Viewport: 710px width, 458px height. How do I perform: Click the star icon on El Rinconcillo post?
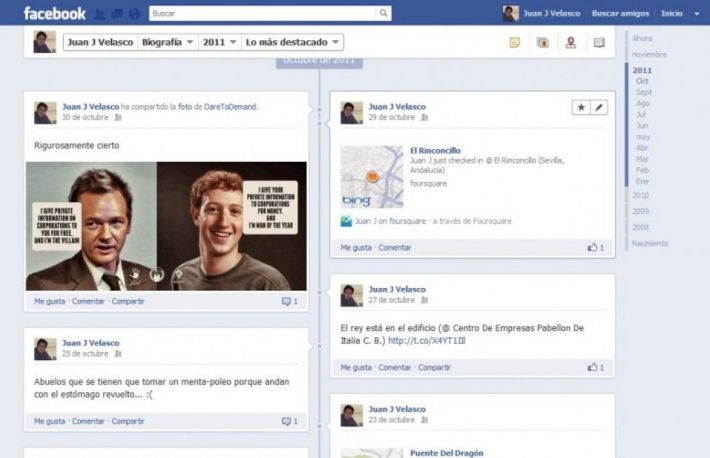tap(581, 107)
